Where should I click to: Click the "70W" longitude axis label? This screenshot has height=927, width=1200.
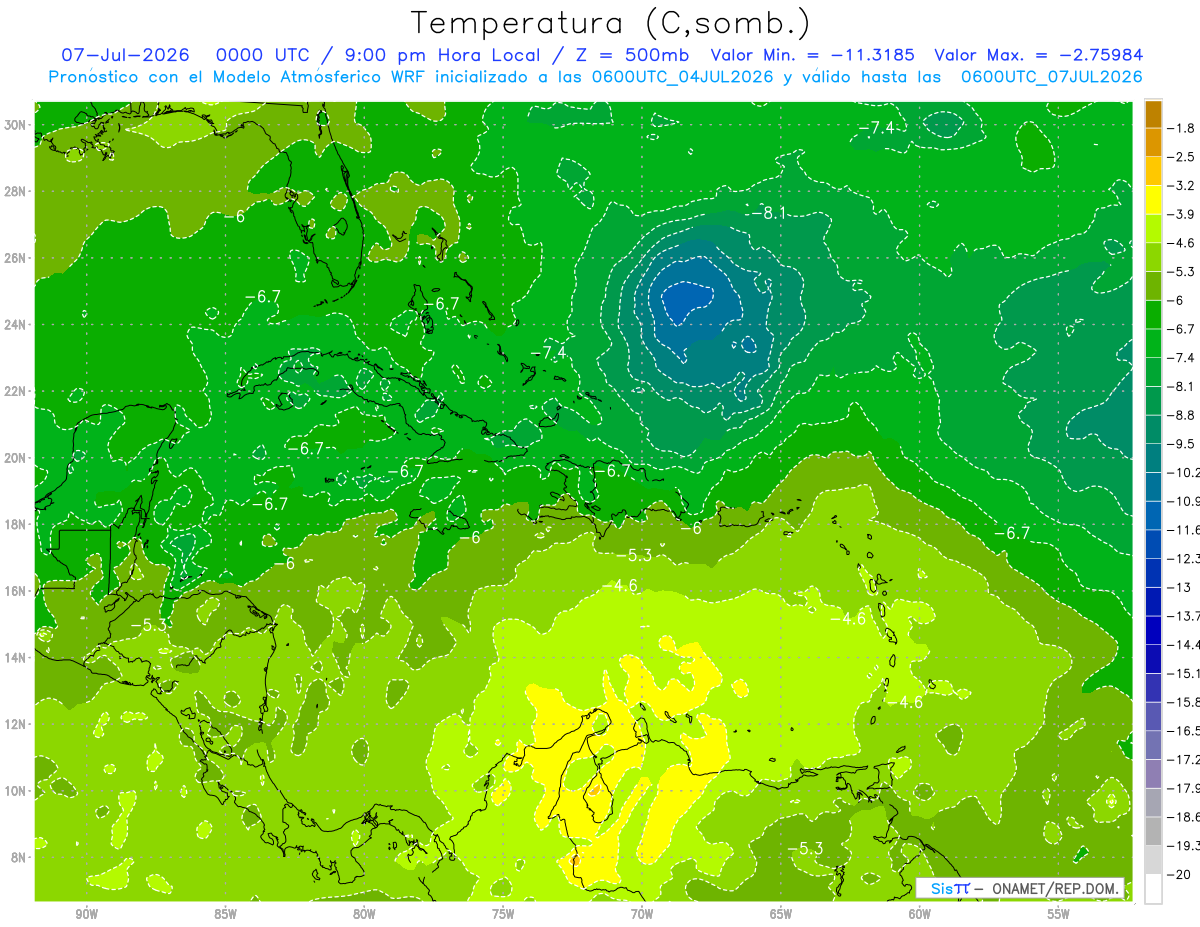pos(642,914)
